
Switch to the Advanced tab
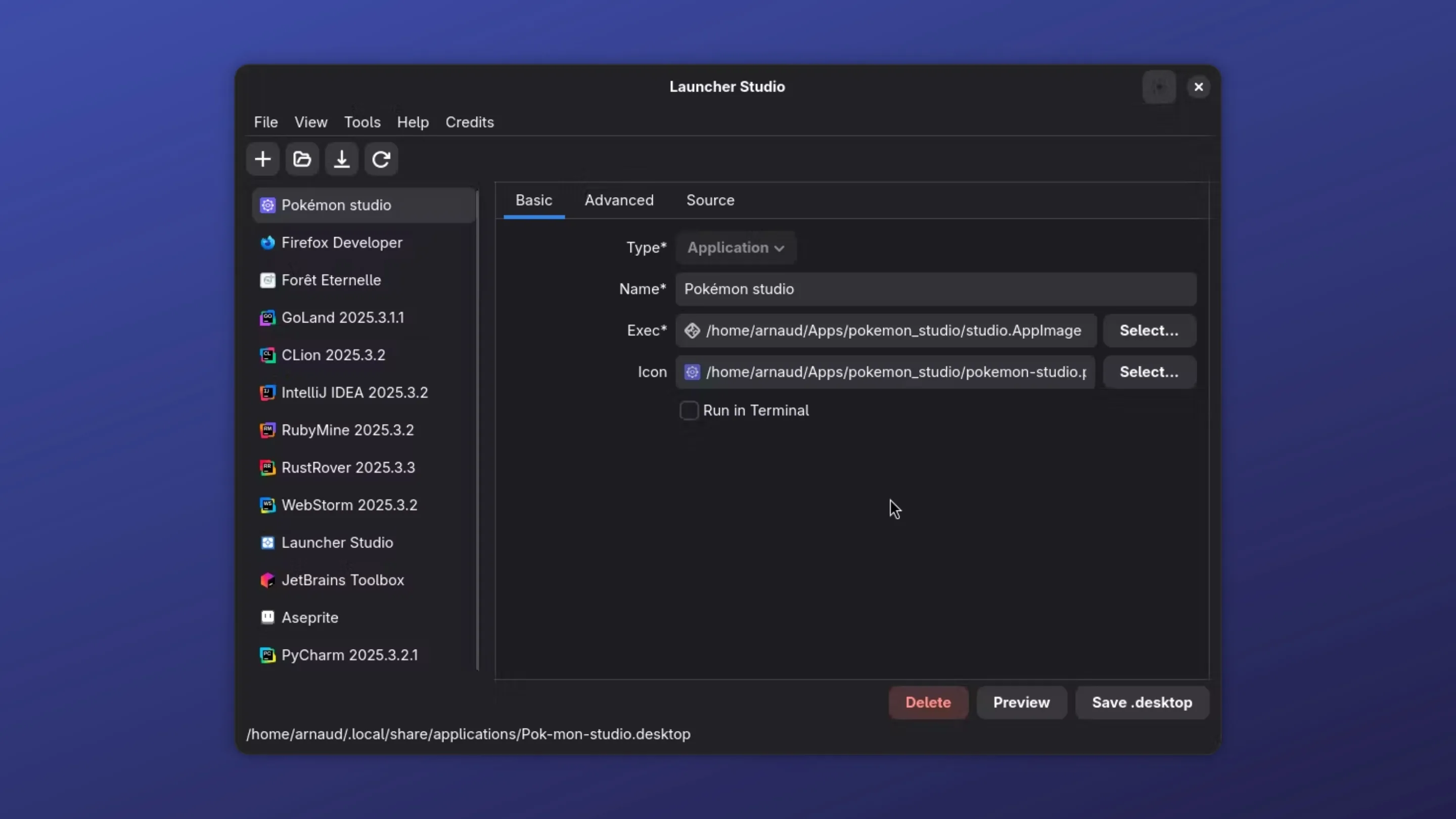[619, 200]
